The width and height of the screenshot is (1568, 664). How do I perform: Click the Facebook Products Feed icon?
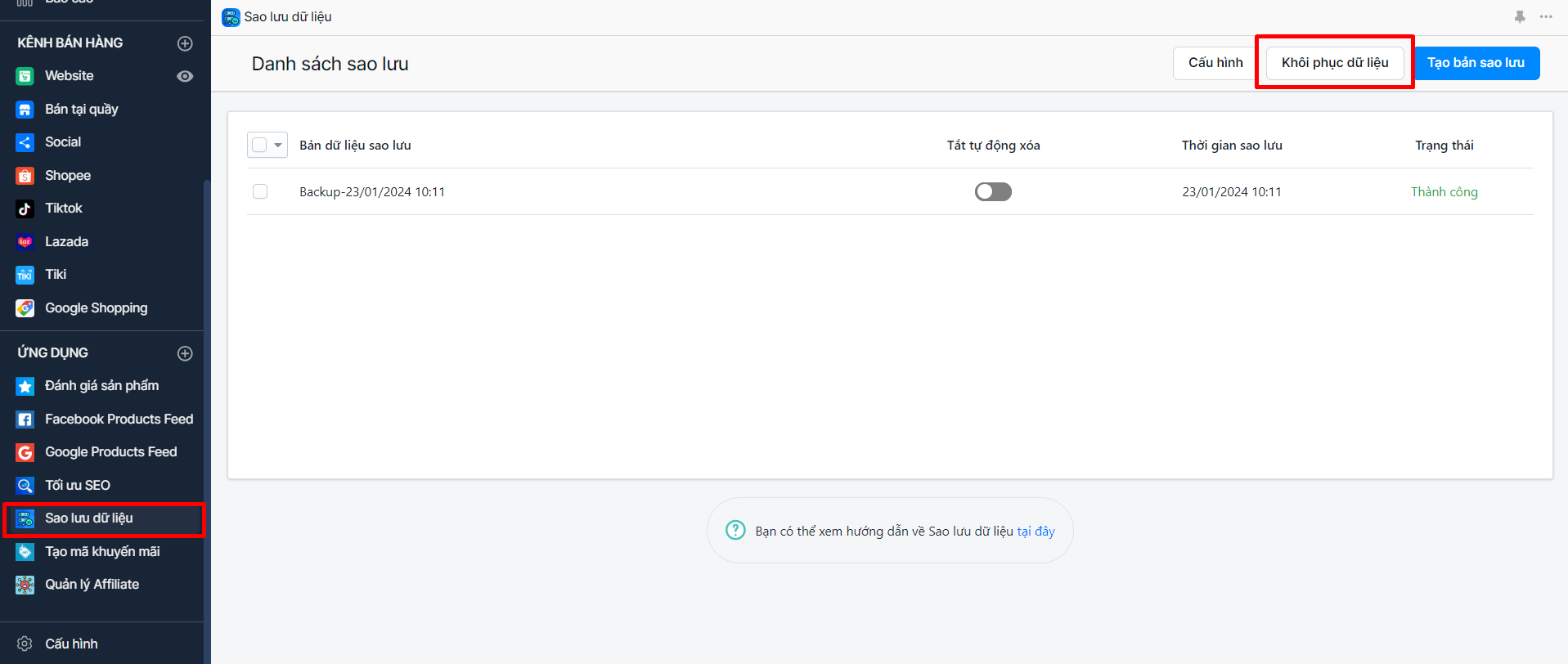[25, 419]
